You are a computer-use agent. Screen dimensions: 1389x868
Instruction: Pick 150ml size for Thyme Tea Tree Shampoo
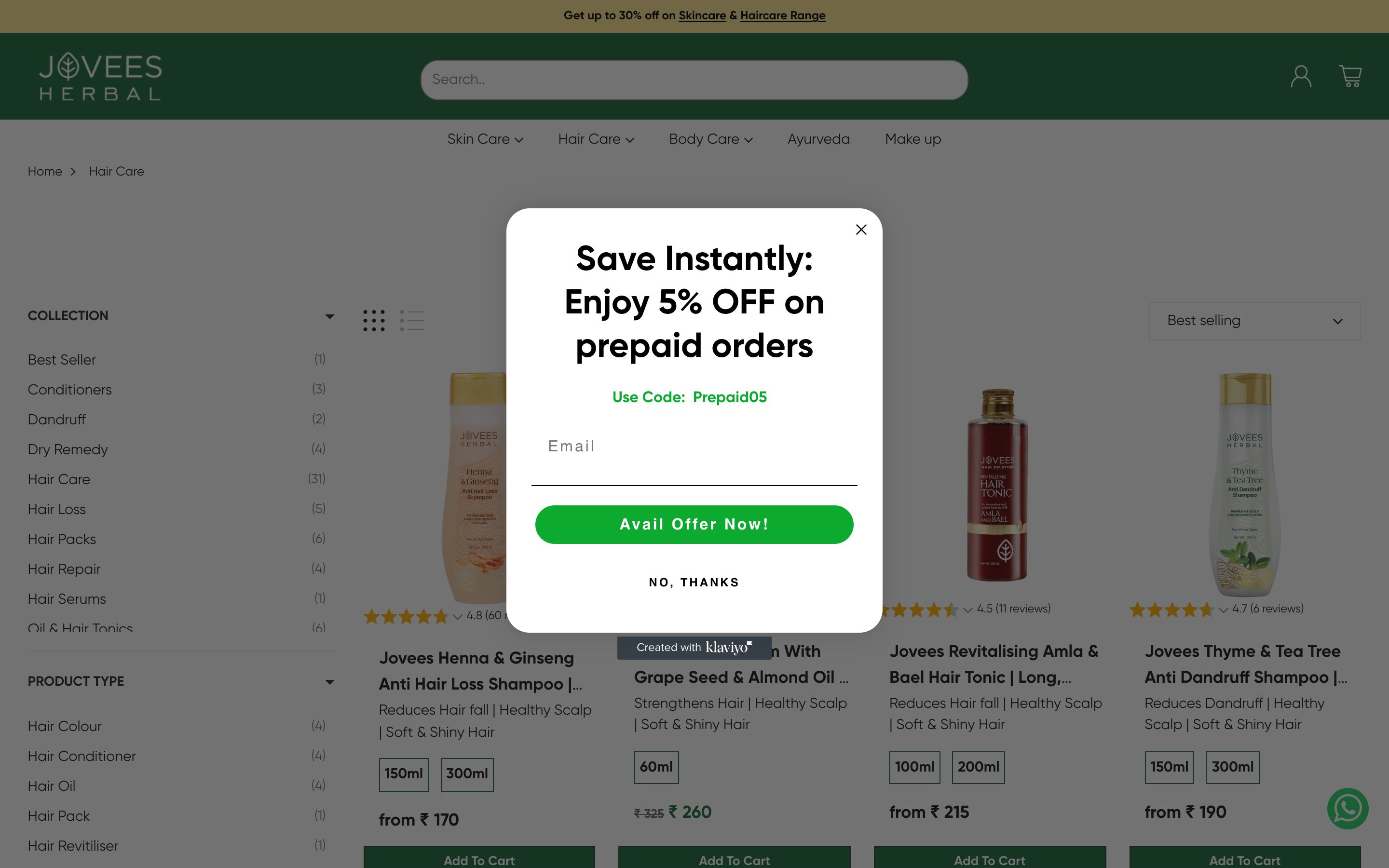[x=1169, y=767]
